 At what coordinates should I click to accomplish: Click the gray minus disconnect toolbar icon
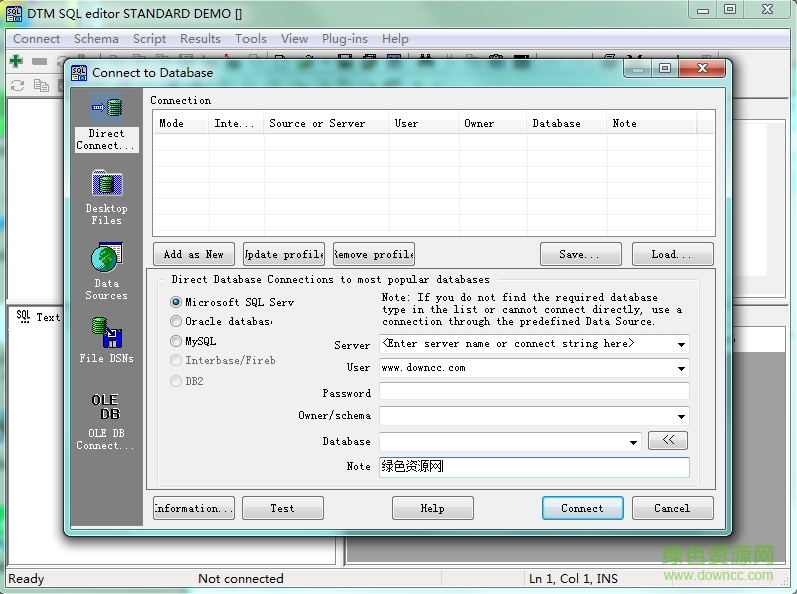click(x=39, y=61)
